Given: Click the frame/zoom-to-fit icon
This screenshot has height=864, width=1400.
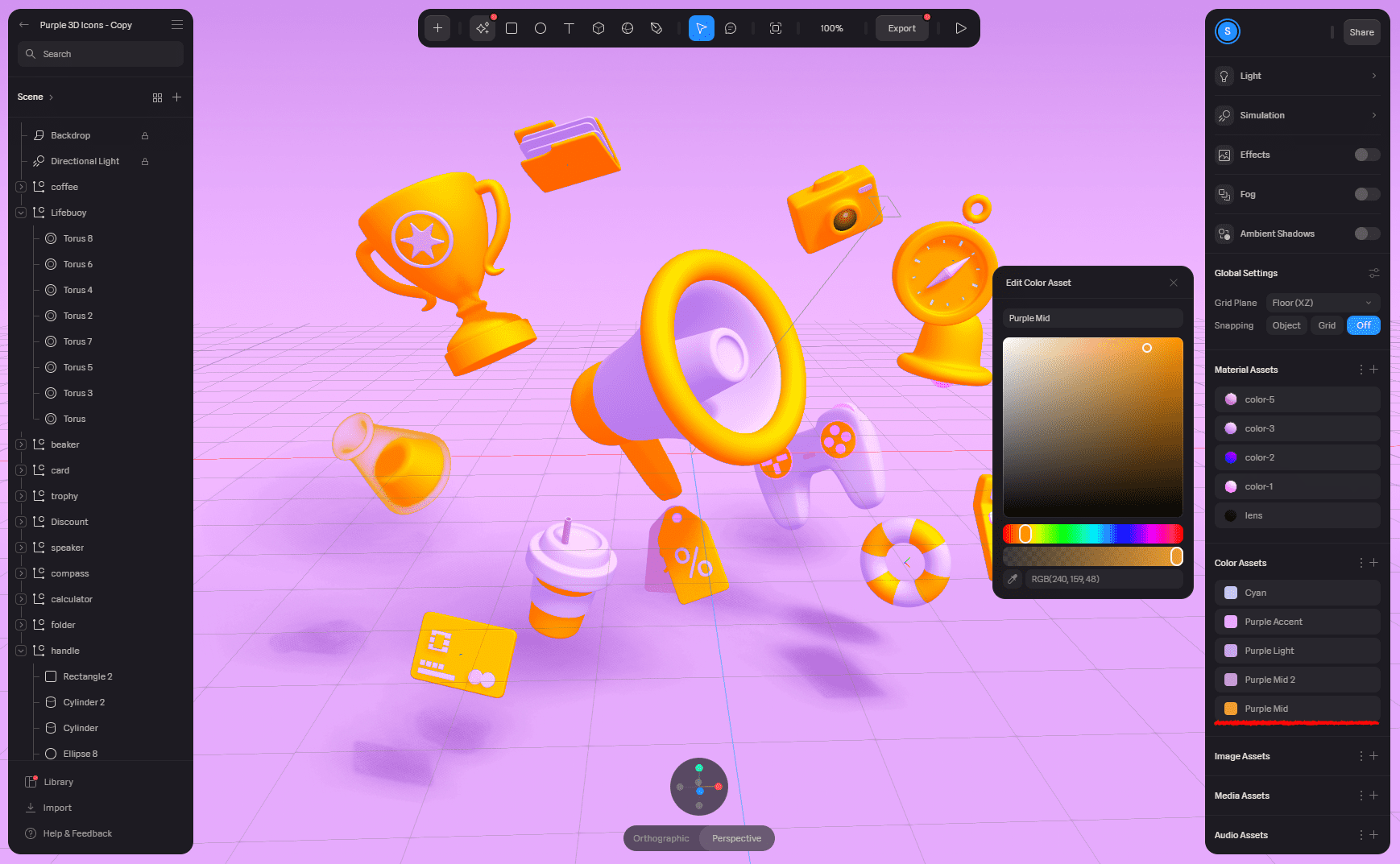Looking at the screenshot, I should click(776, 28).
